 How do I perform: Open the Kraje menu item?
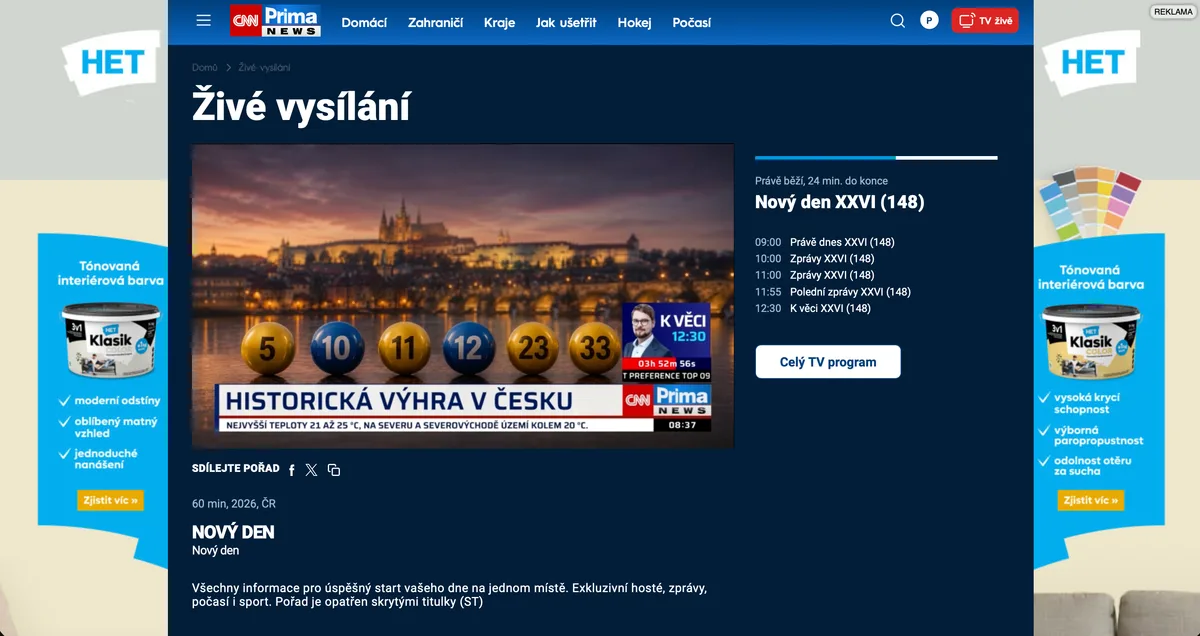[499, 23]
